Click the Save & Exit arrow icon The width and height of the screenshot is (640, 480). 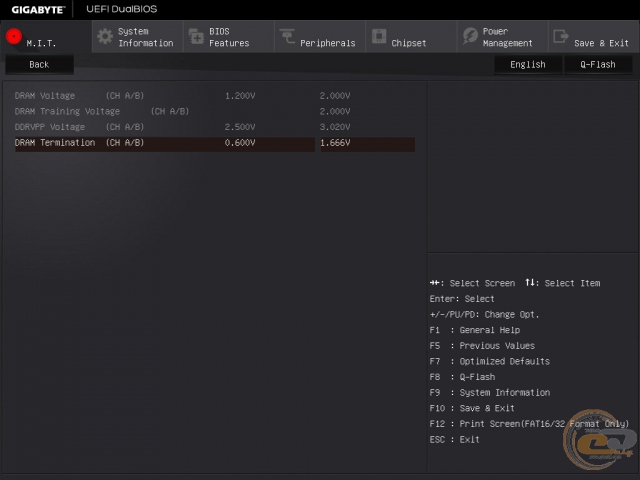[x=561, y=36]
